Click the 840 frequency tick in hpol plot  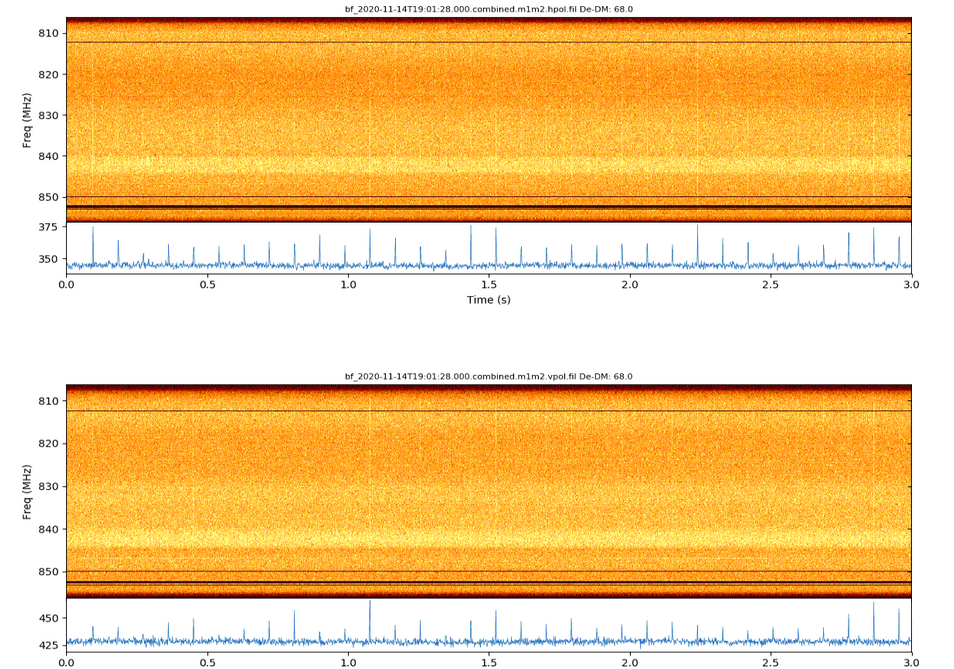point(49,156)
